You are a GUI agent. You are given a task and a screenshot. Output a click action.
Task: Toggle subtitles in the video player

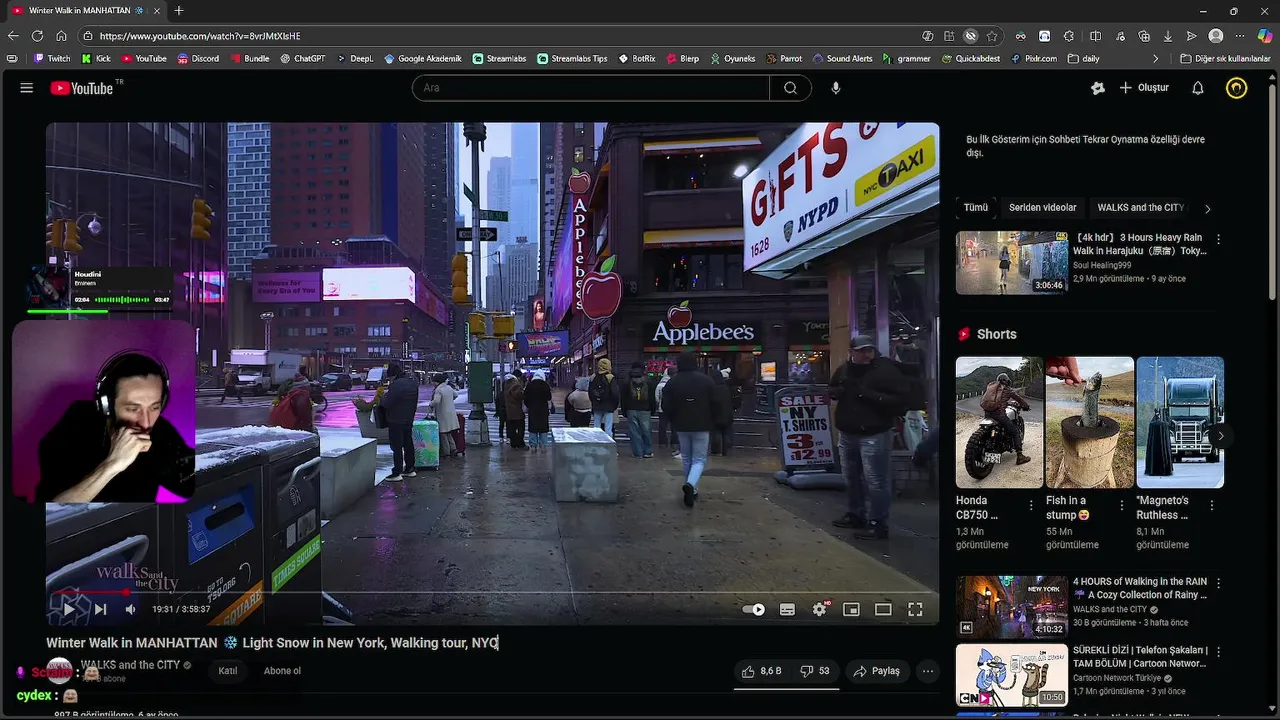pyautogui.click(x=787, y=609)
